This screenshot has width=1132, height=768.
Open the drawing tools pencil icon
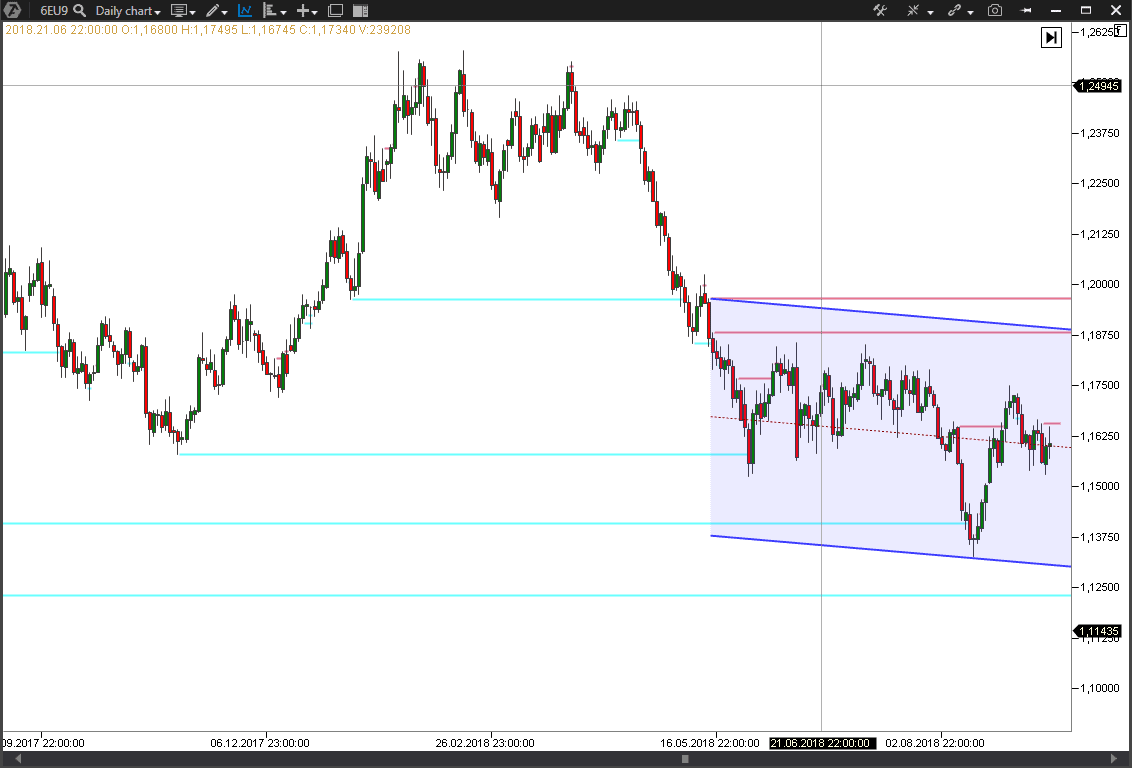213,11
